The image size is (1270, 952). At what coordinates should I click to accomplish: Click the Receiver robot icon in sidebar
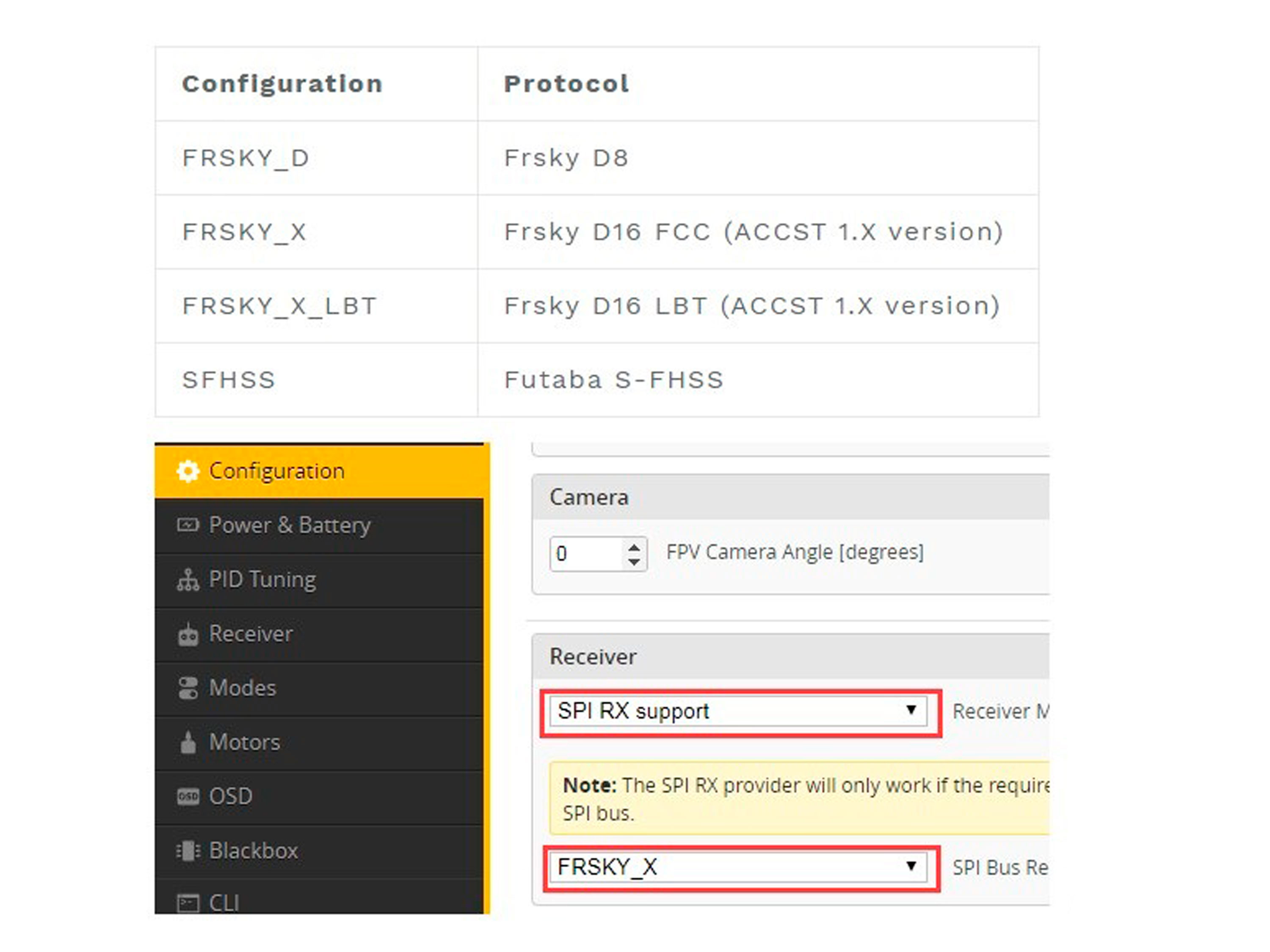[x=188, y=634]
